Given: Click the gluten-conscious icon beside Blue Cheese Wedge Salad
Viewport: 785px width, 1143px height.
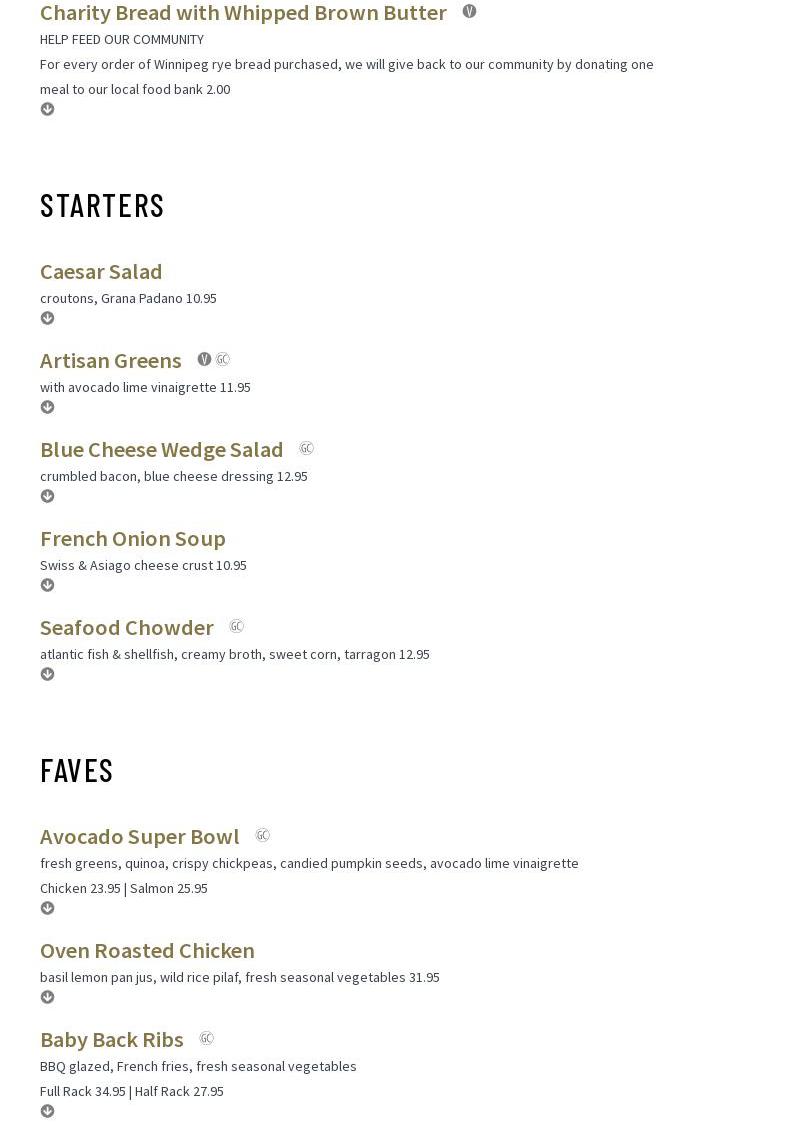Looking at the screenshot, I should pyautogui.click(x=306, y=448).
